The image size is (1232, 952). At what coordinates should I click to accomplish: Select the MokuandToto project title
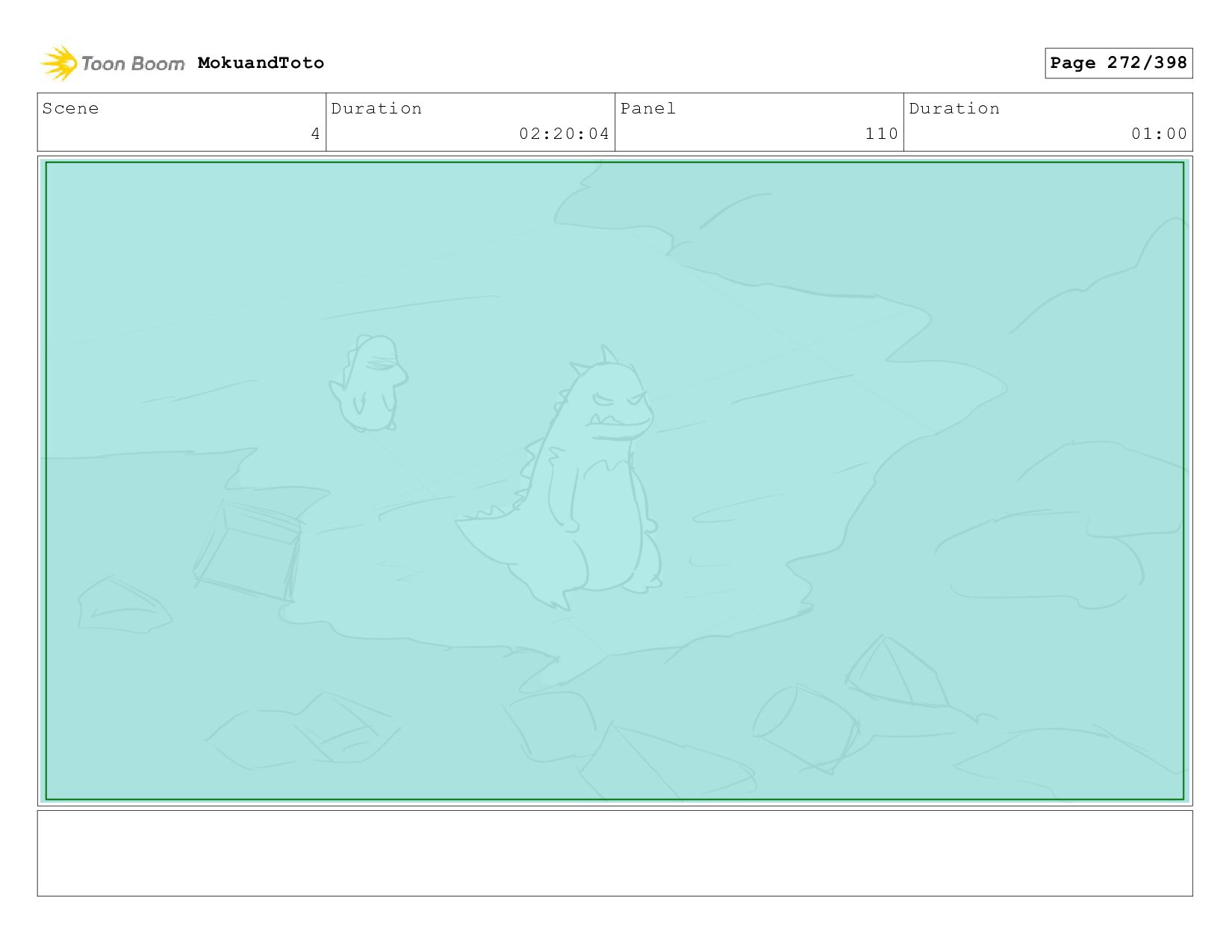(x=261, y=63)
